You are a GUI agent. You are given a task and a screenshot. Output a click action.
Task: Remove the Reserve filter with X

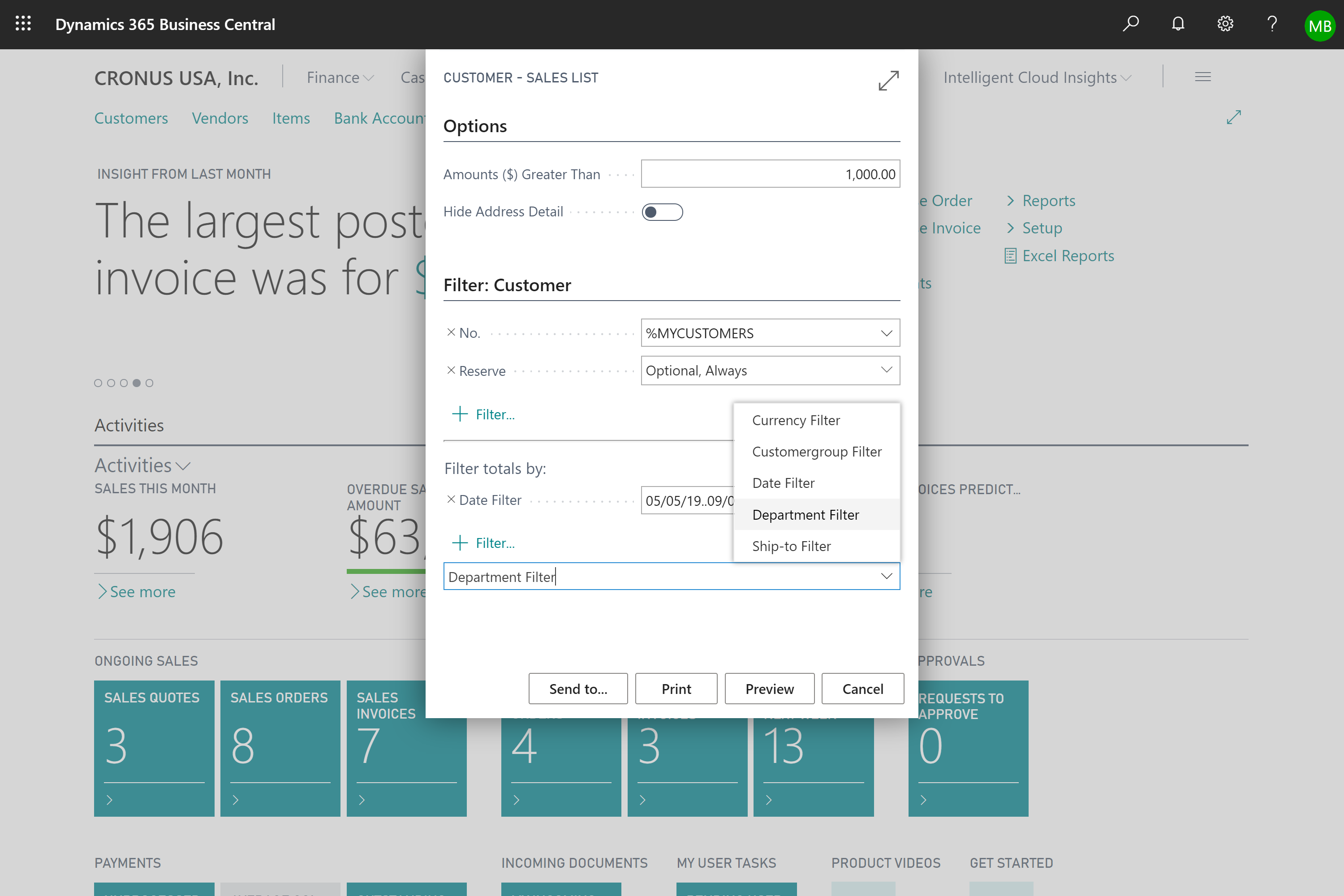pyautogui.click(x=451, y=370)
